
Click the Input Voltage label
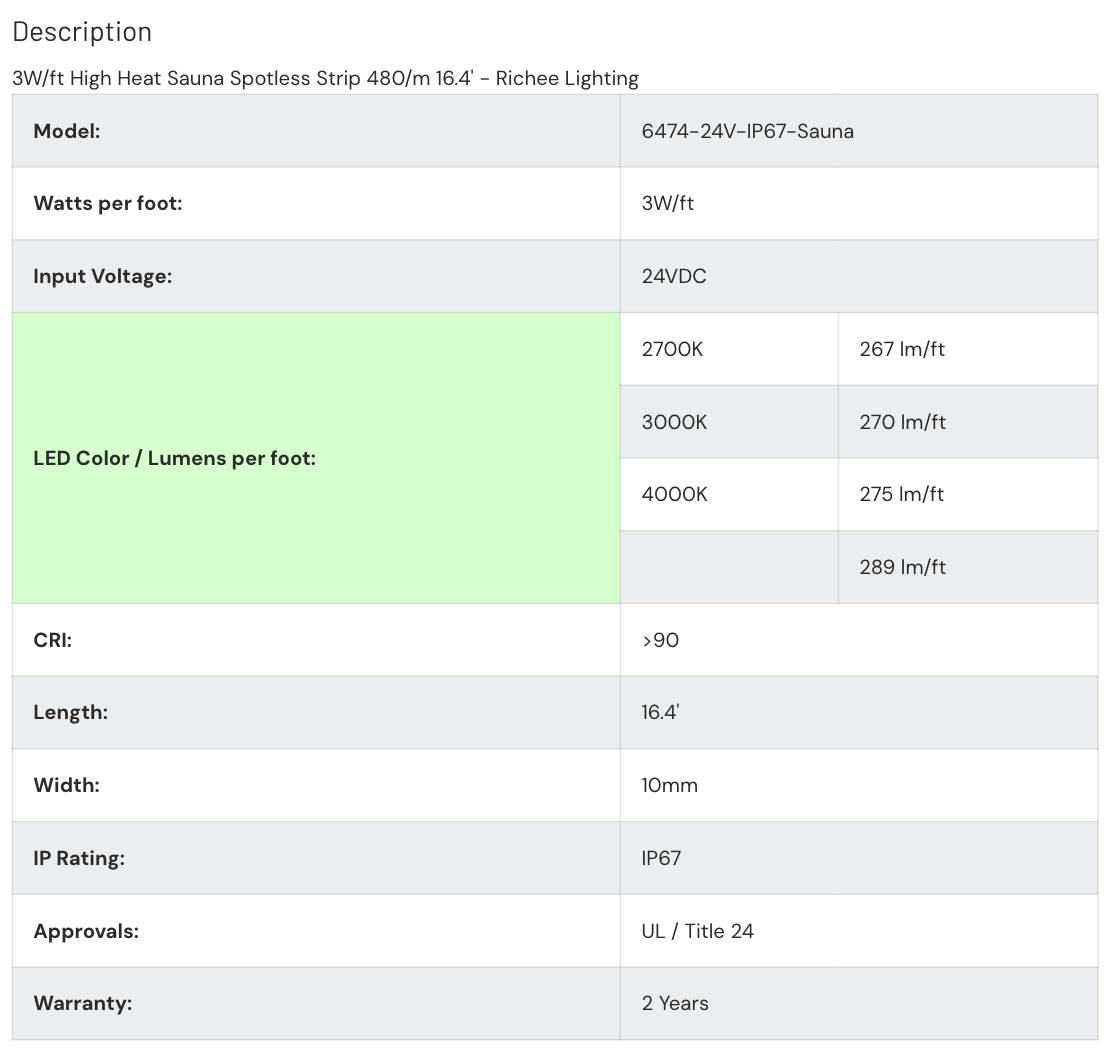102,276
